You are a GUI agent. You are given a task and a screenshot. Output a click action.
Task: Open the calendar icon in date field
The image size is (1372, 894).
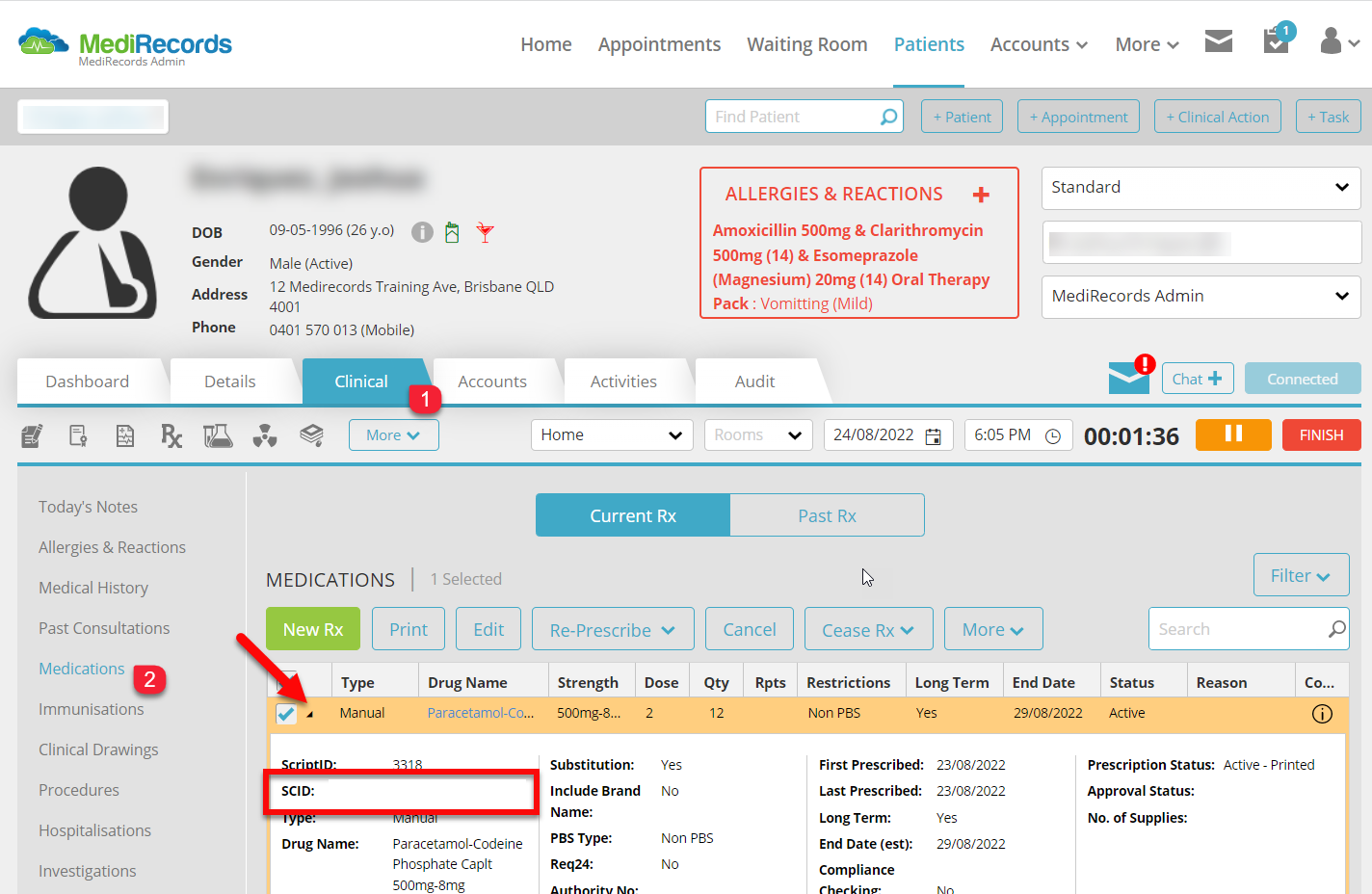click(x=933, y=436)
